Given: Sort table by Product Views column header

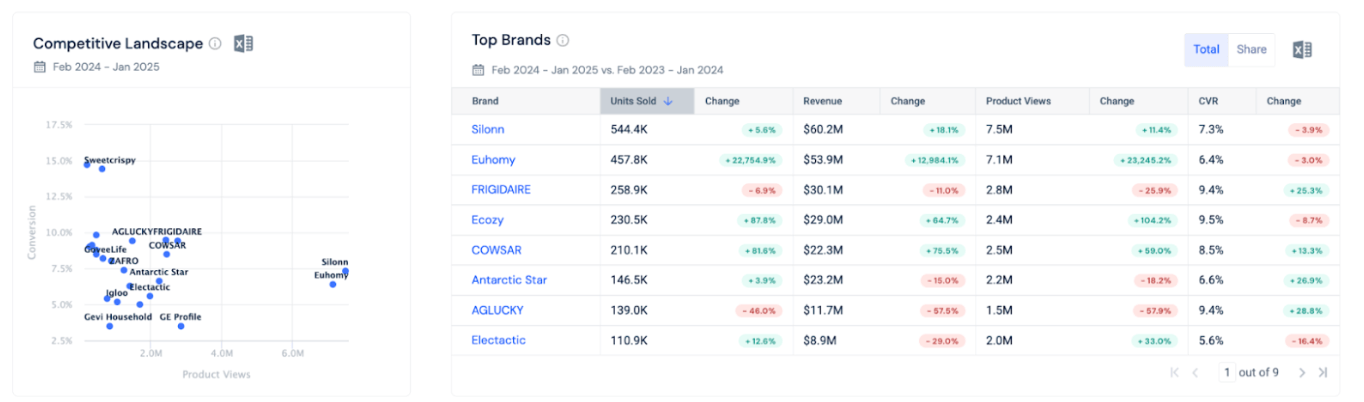Looking at the screenshot, I should tap(1033, 101).
